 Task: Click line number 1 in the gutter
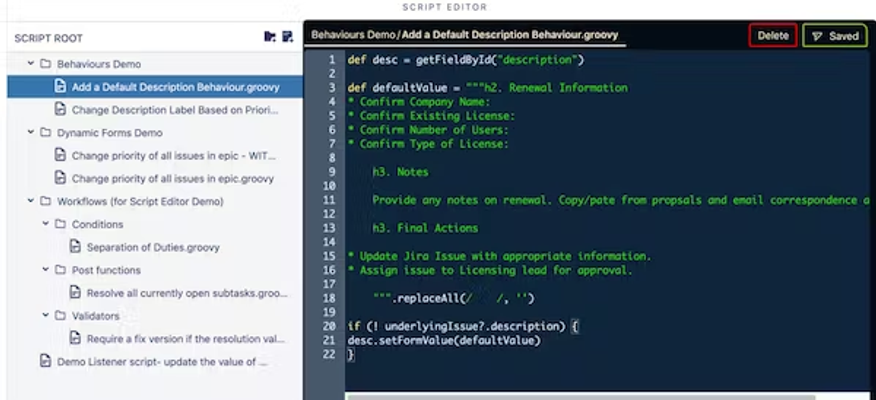(x=332, y=60)
